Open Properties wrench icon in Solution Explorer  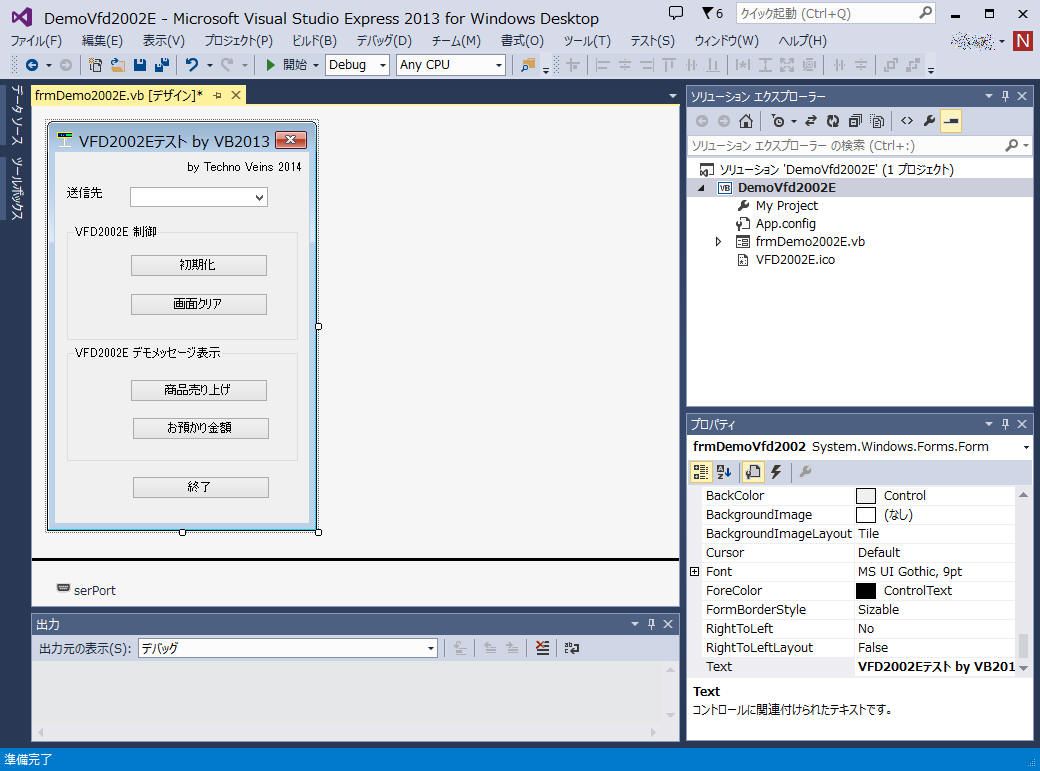[x=929, y=121]
